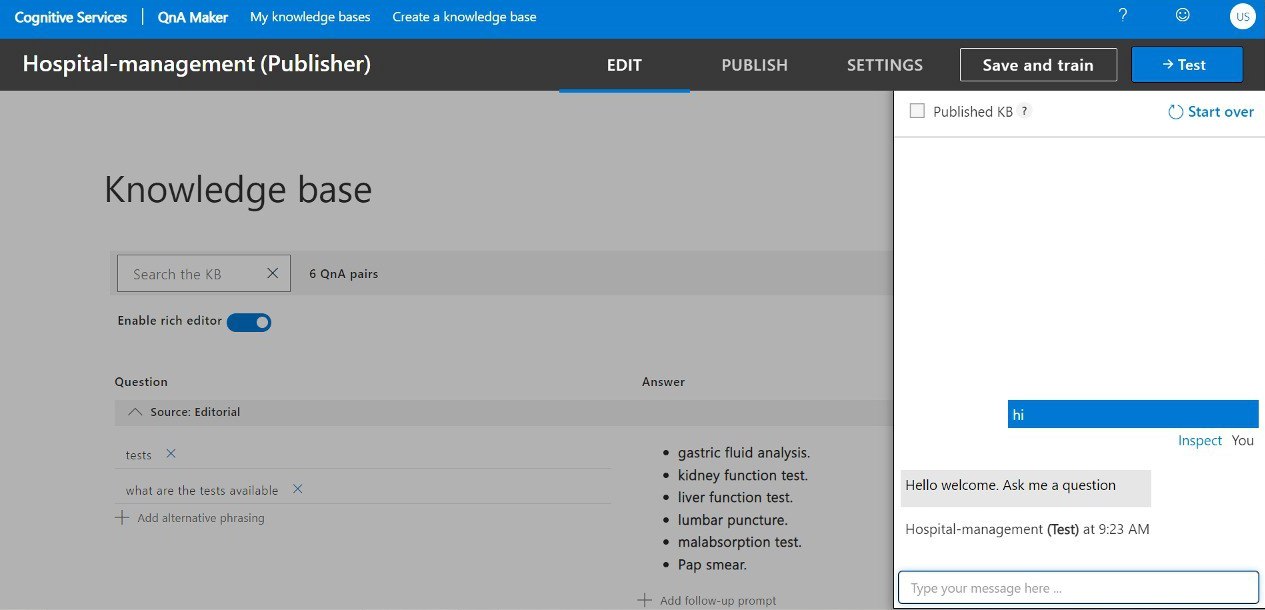Click Start over in test panel
Screen dimensions: 1265x610
pos(1211,112)
